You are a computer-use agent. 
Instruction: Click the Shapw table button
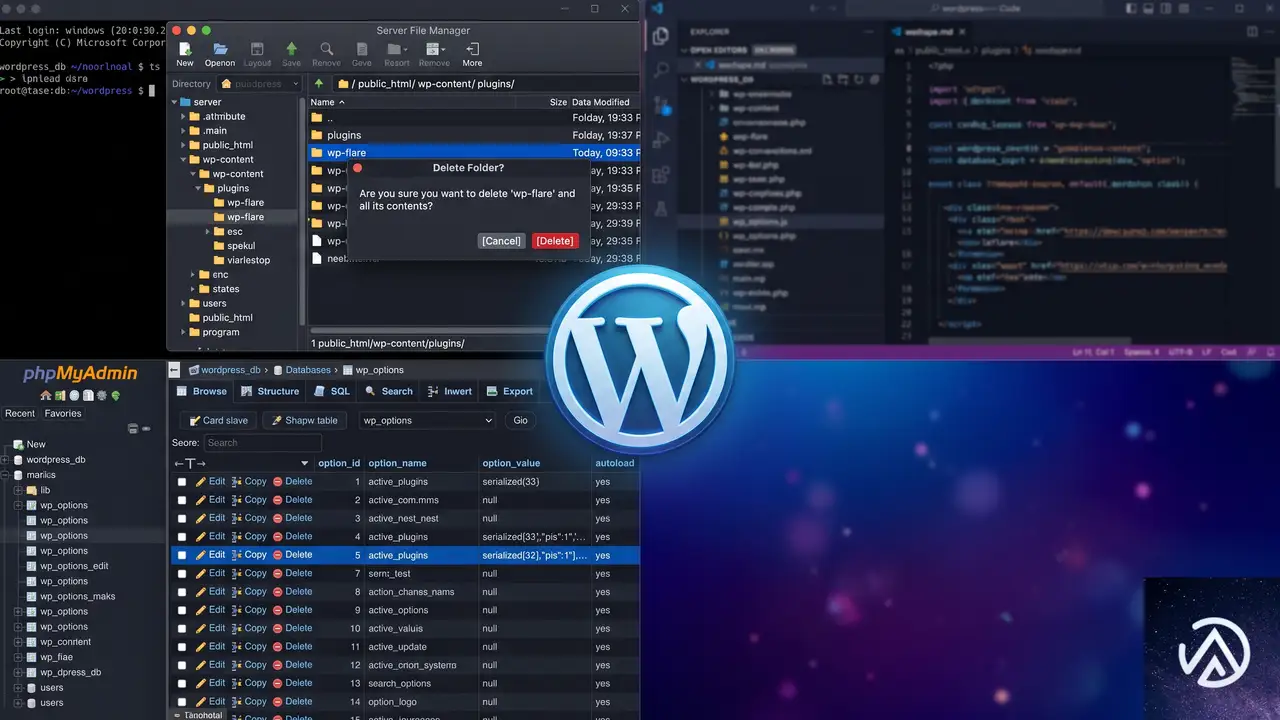tap(305, 420)
